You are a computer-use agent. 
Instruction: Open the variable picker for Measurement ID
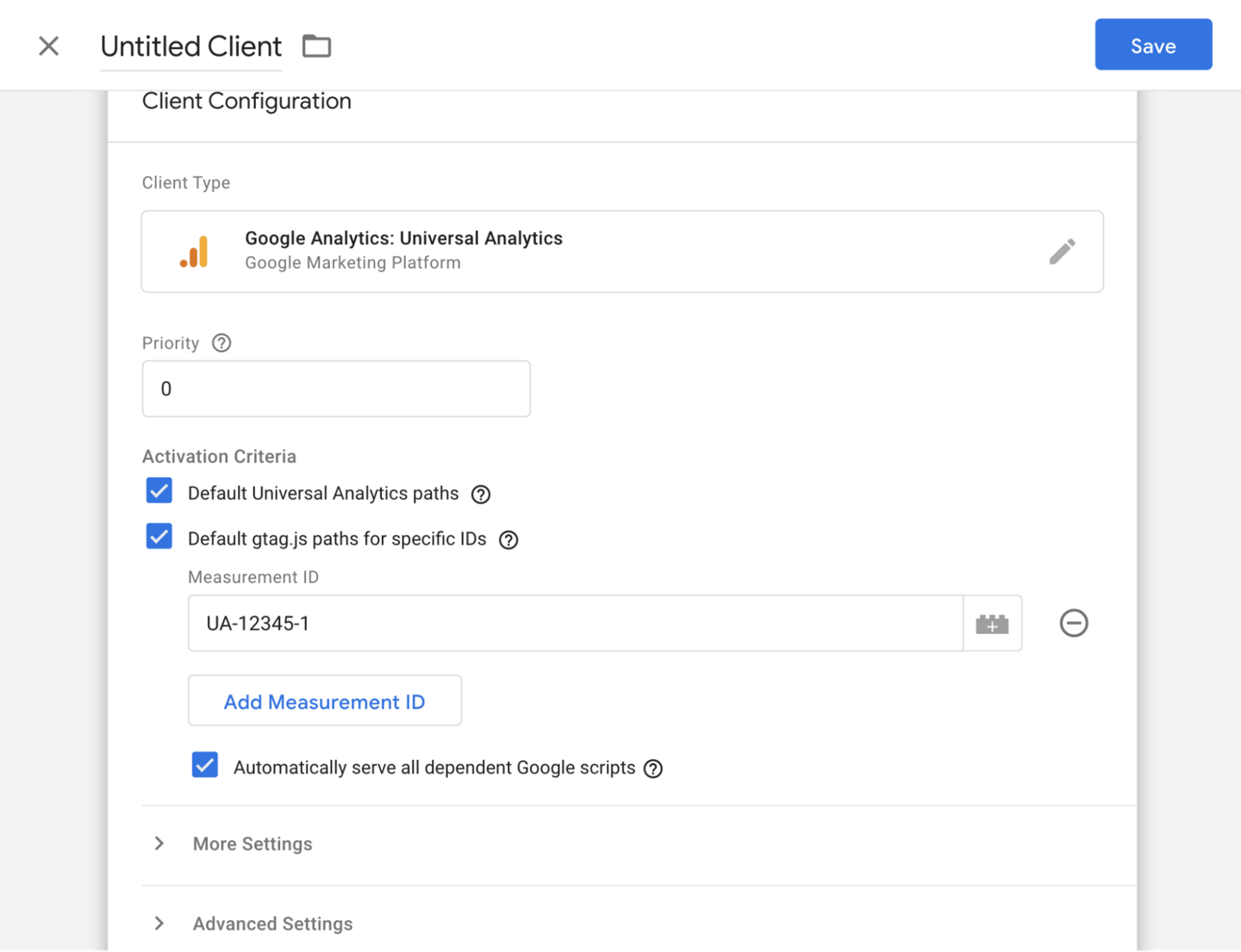[x=992, y=623]
